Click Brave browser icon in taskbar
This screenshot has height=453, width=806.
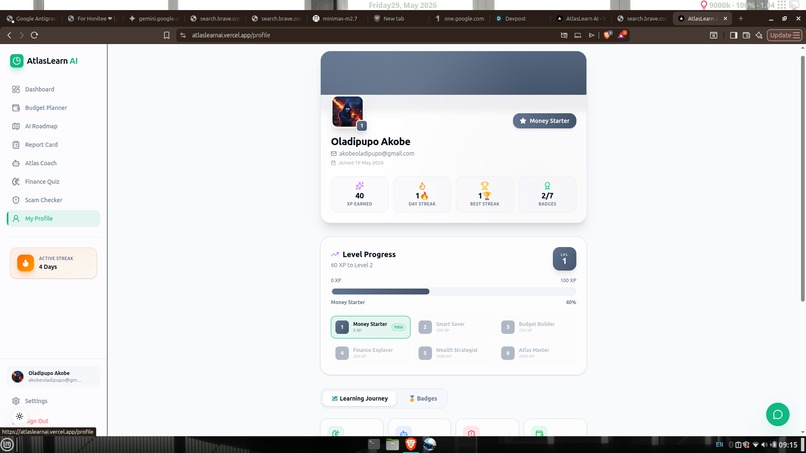coord(411,444)
